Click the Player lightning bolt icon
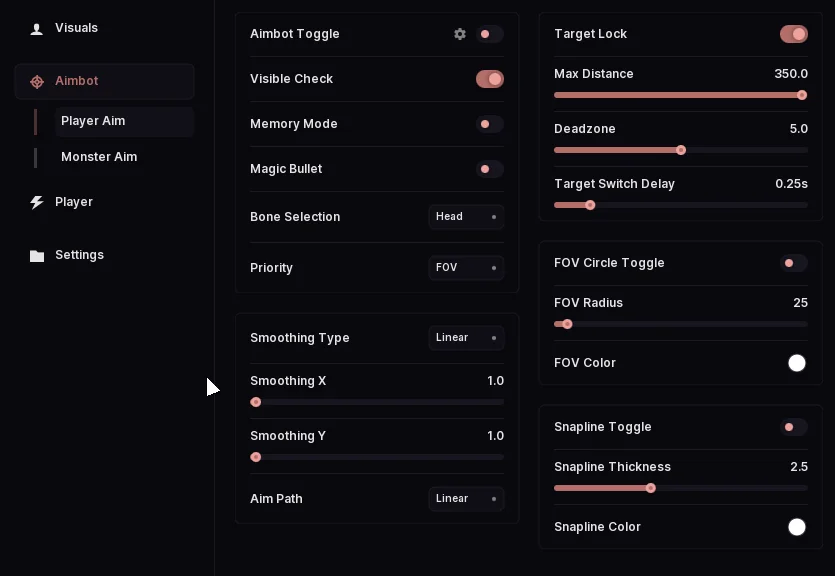Screen dimensions: 835x576 37,202
